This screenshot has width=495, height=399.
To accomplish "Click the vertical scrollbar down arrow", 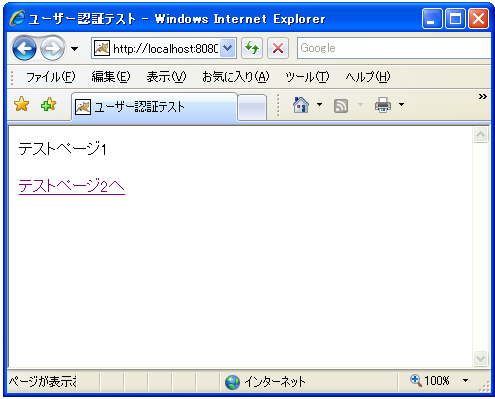I will [480, 359].
